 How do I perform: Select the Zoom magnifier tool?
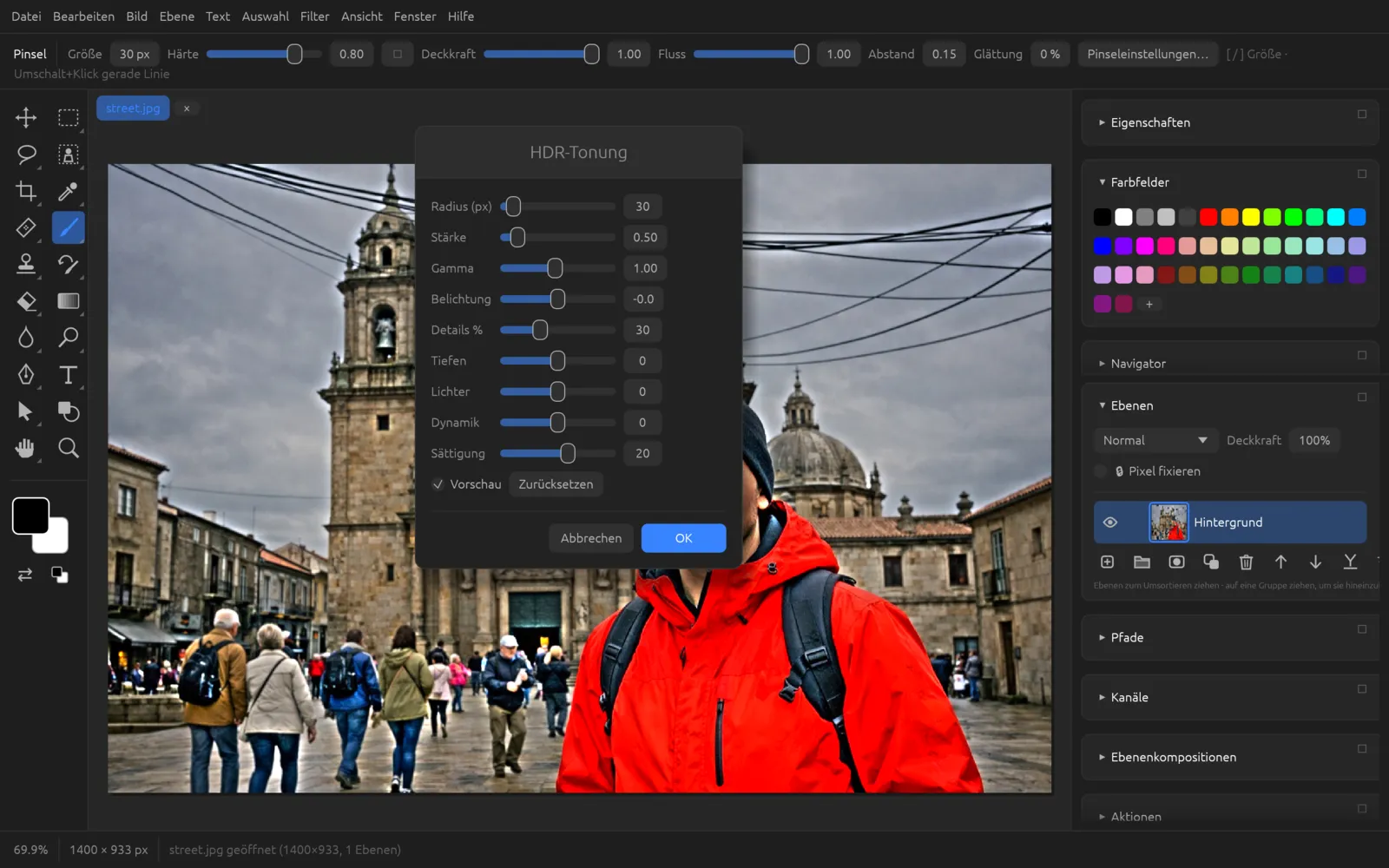[x=69, y=448]
